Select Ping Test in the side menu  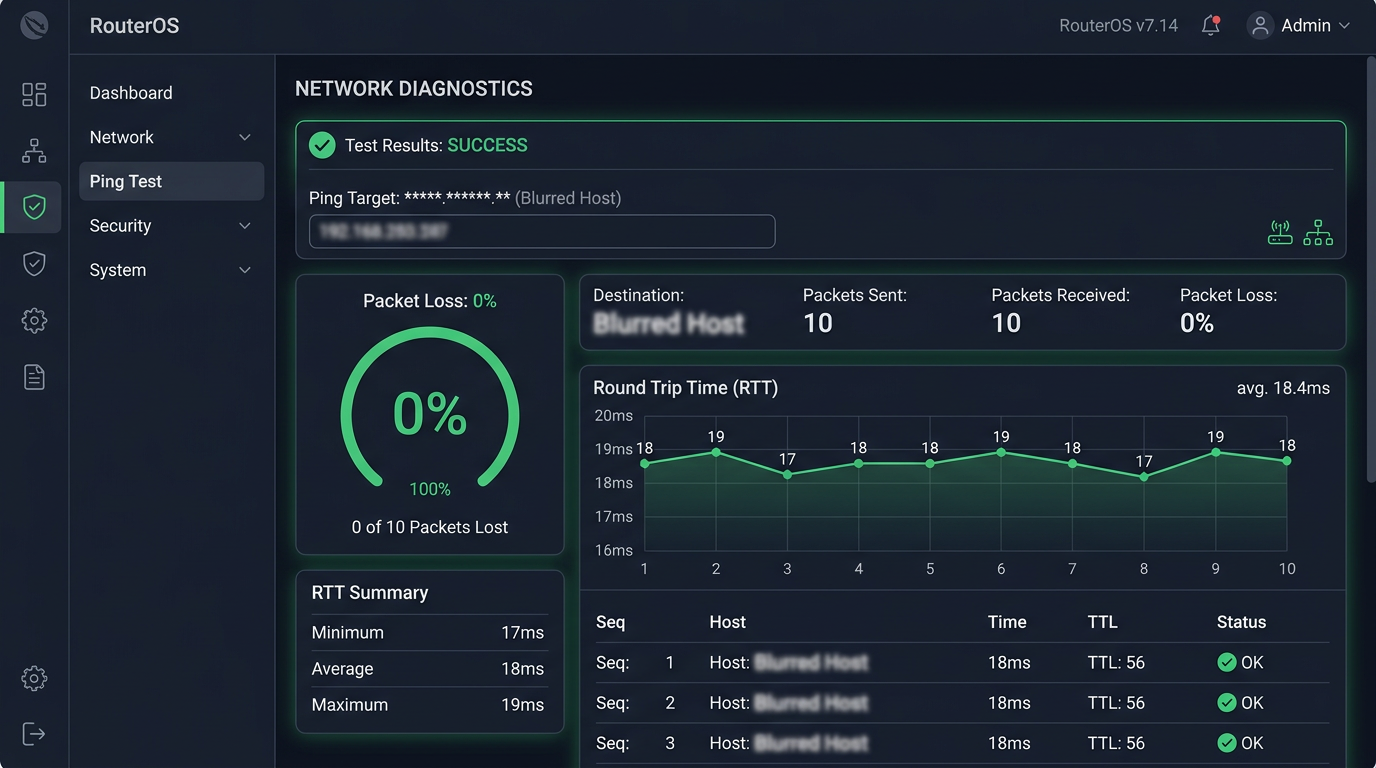pyautogui.click(x=171, y=181)
